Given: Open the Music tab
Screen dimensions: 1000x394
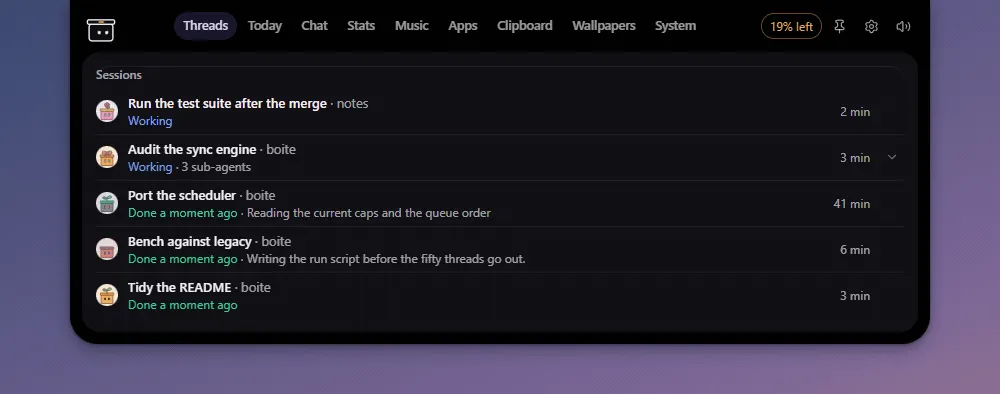Looking at the screenshot, I should pos(411,26).
